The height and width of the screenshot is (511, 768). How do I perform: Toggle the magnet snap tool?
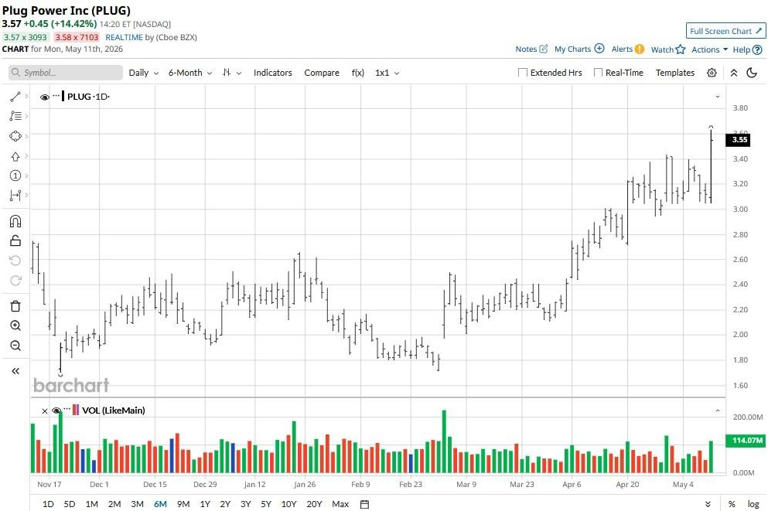pos(15,221)
